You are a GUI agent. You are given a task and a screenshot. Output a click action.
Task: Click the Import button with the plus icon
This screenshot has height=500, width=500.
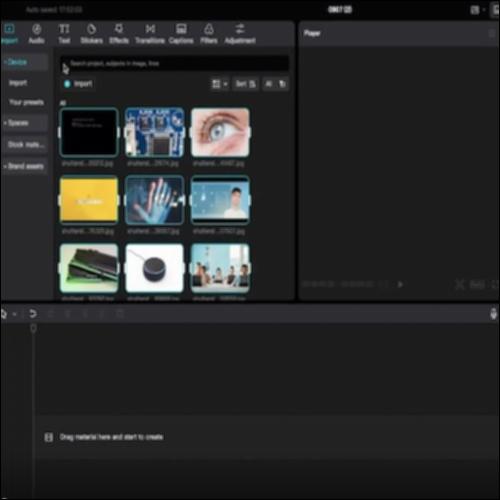point(78,84)
